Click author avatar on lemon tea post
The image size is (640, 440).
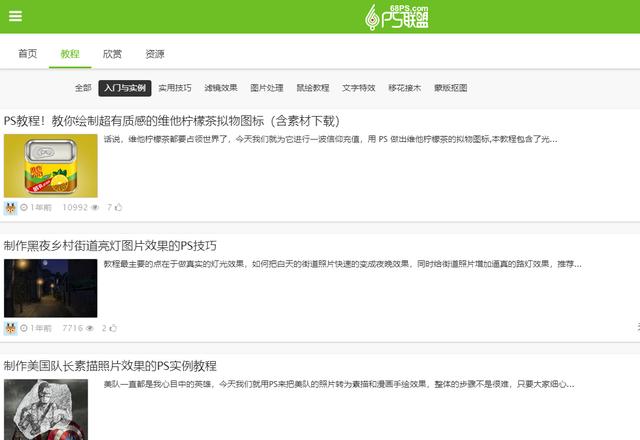(x=11, y=208)
